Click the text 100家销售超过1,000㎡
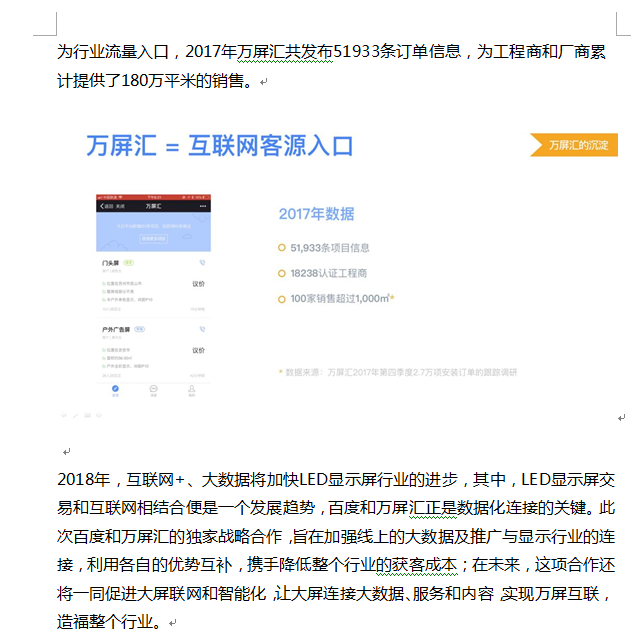Viewport: 631px width, 635px height. point(339,298)
